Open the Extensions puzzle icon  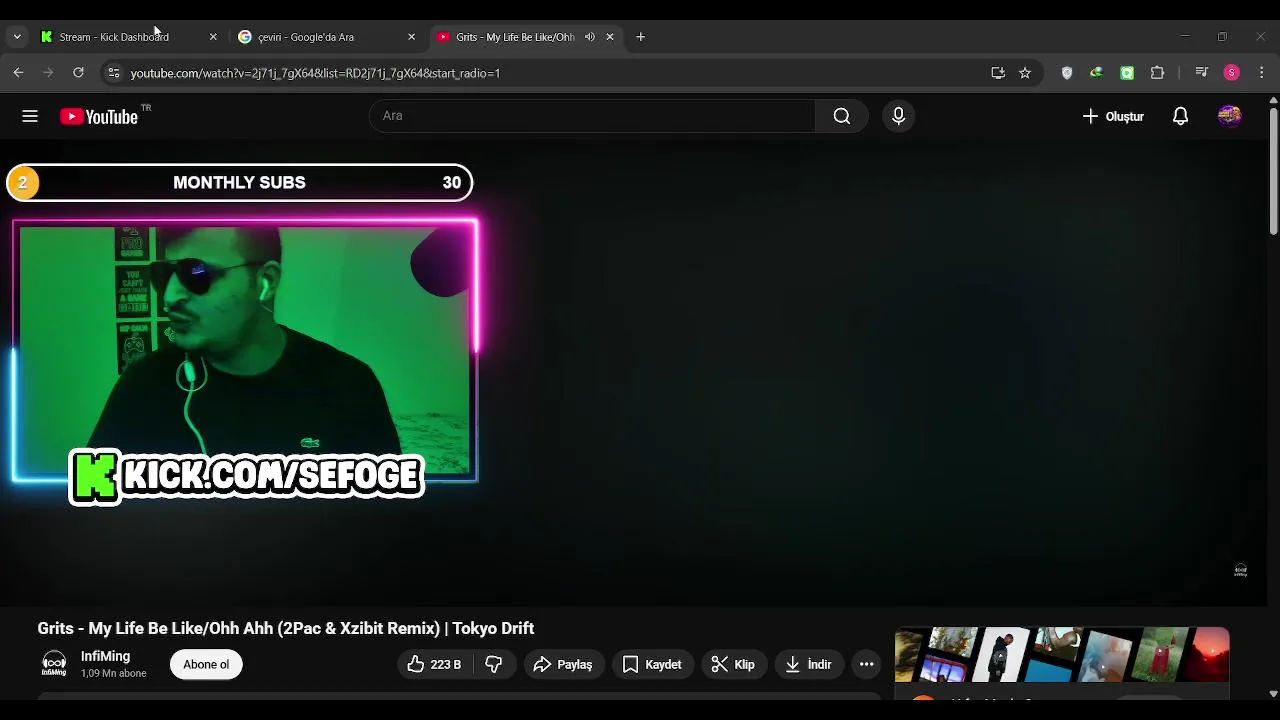point(1158,73)
